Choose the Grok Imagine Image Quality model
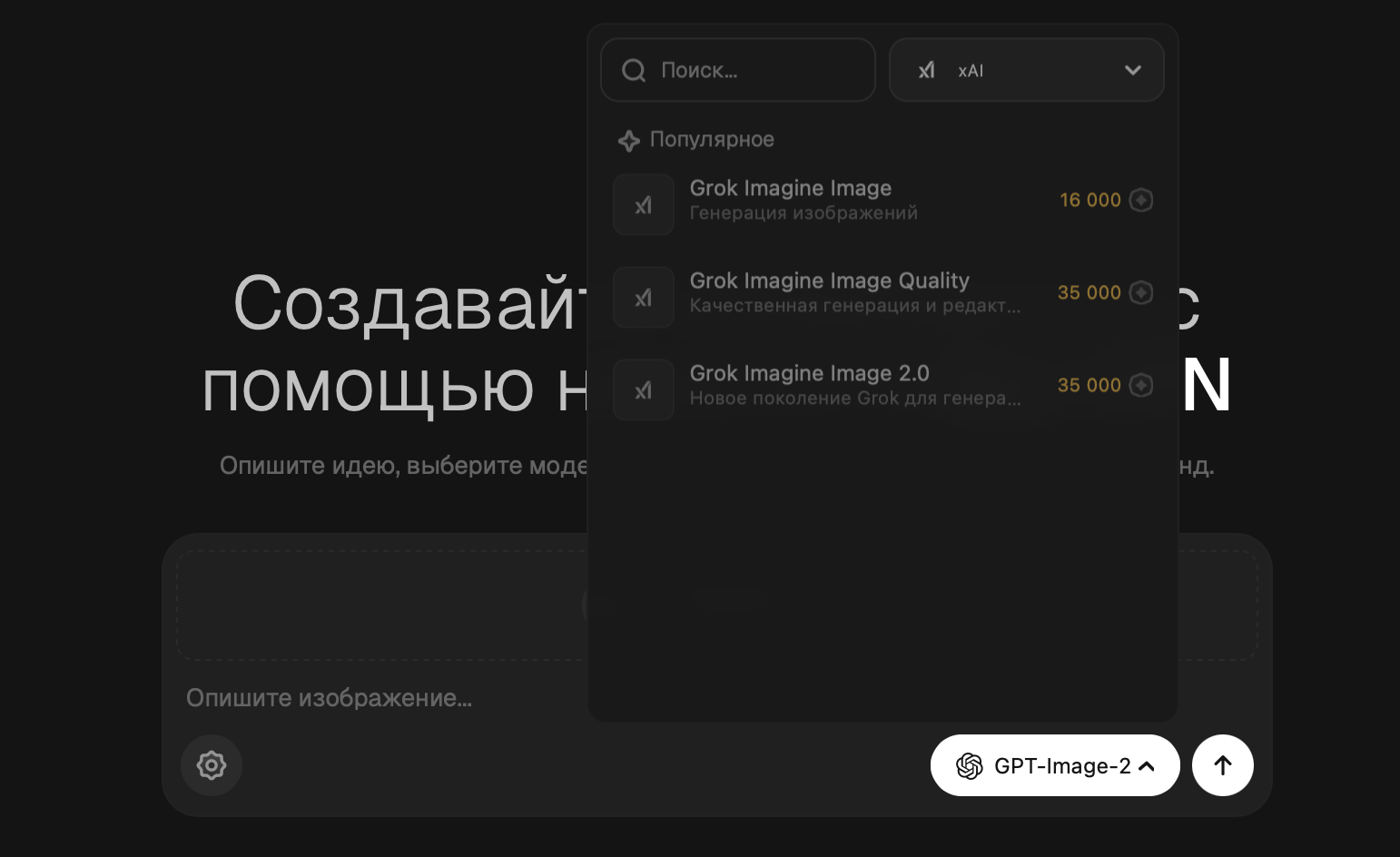The image size is (1400, 857). coord(883,297)
